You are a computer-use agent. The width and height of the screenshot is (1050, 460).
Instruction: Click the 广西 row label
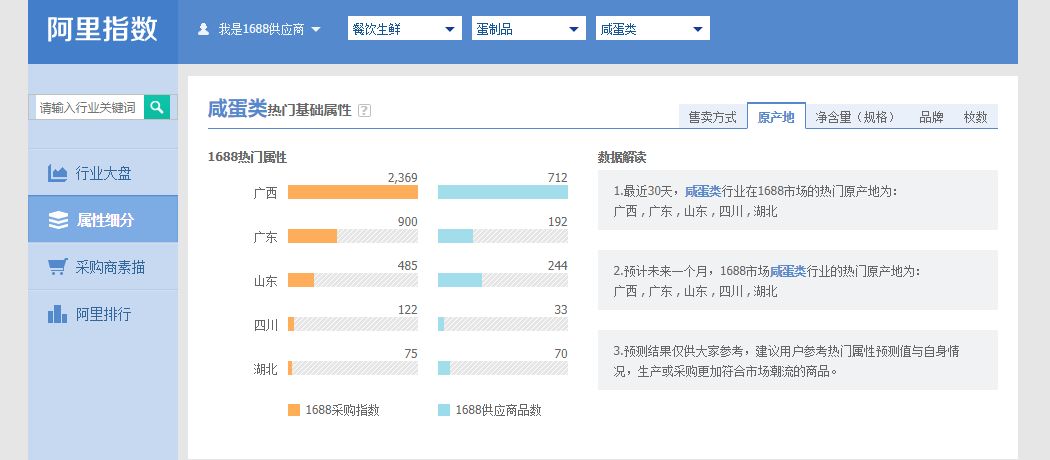tap(265, 194)
